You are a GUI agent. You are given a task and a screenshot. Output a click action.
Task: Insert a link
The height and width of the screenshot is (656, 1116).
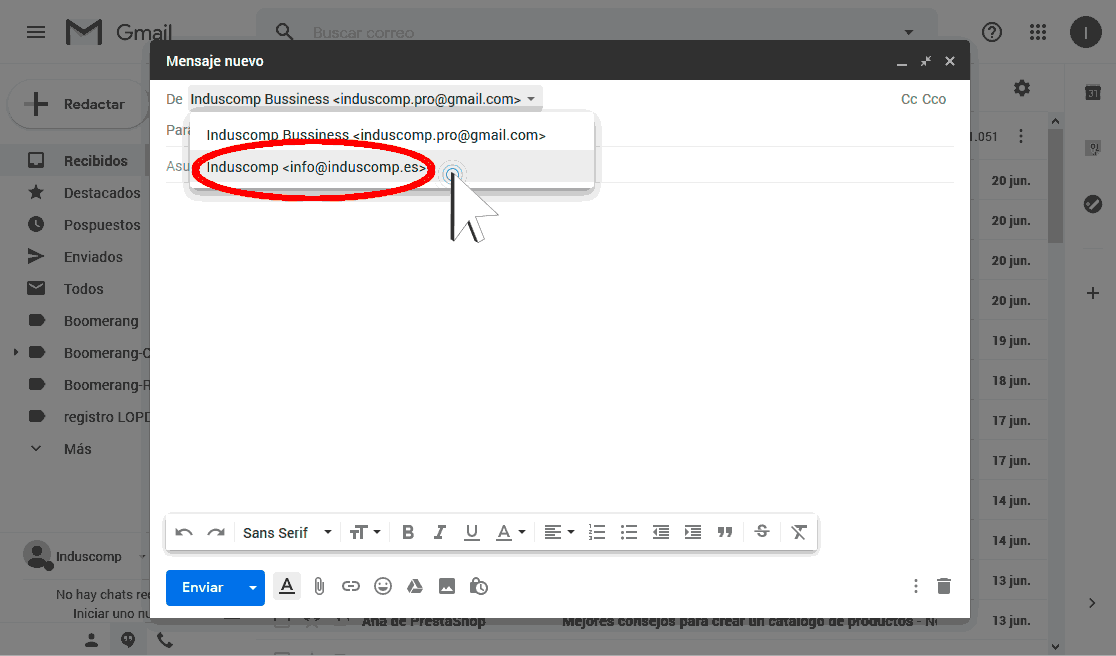point(350,586)
